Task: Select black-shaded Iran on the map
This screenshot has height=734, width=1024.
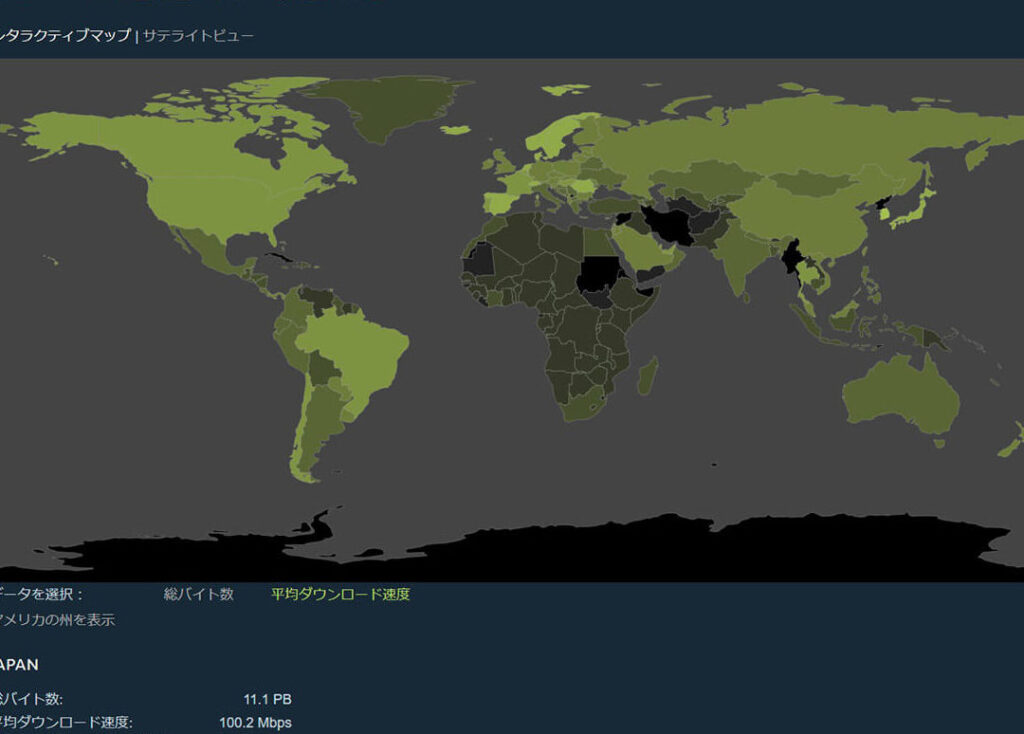Action: pos(667,223)
